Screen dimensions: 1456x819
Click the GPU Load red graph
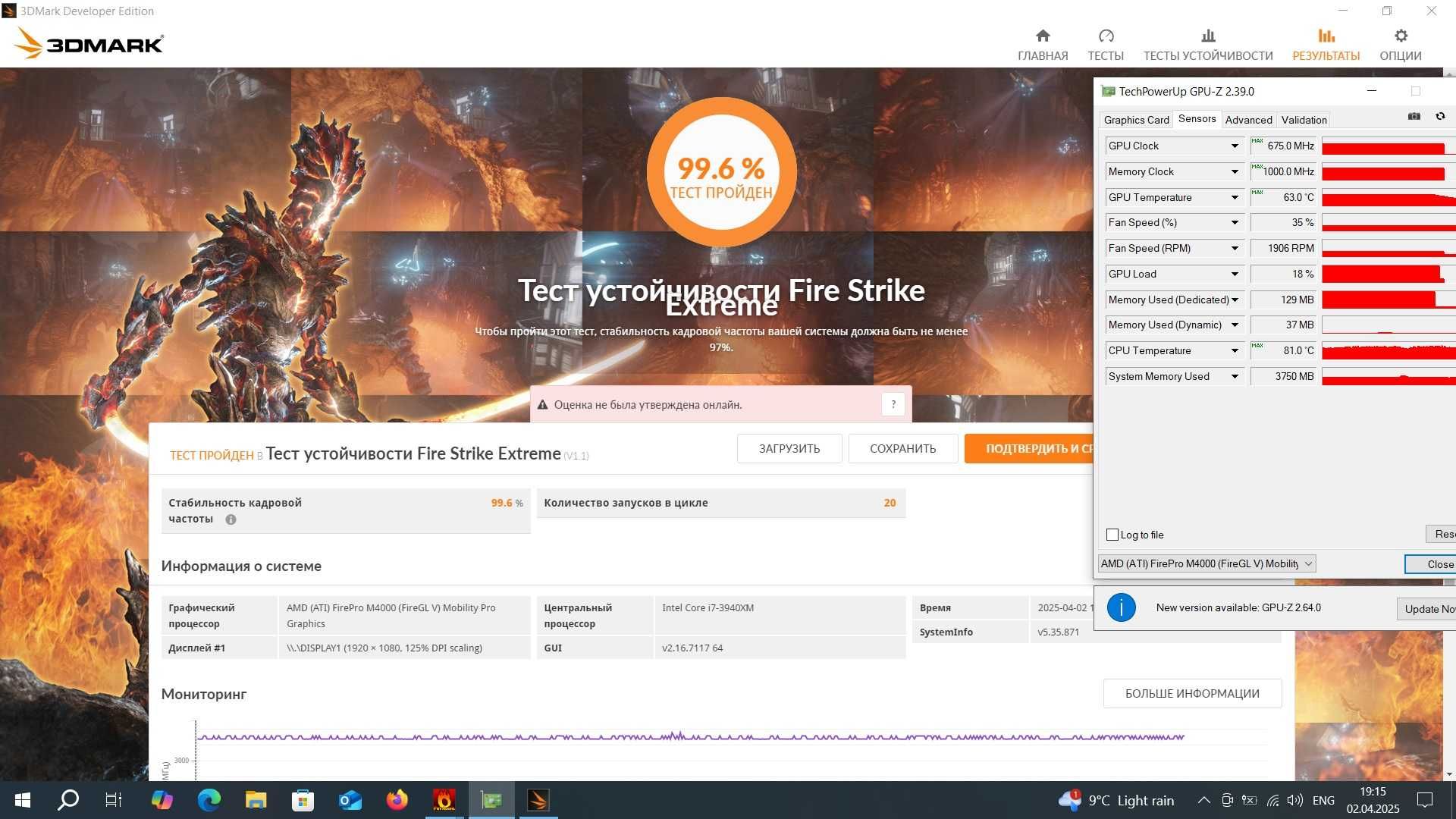tap(1389, 274)
